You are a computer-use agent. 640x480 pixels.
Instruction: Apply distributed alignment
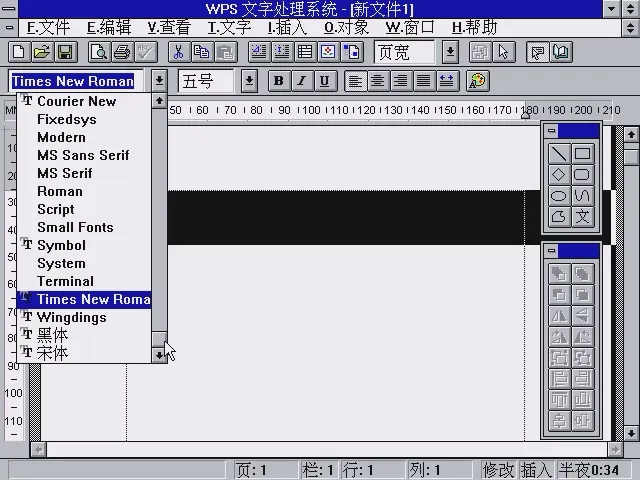click(x=447, y=81)
